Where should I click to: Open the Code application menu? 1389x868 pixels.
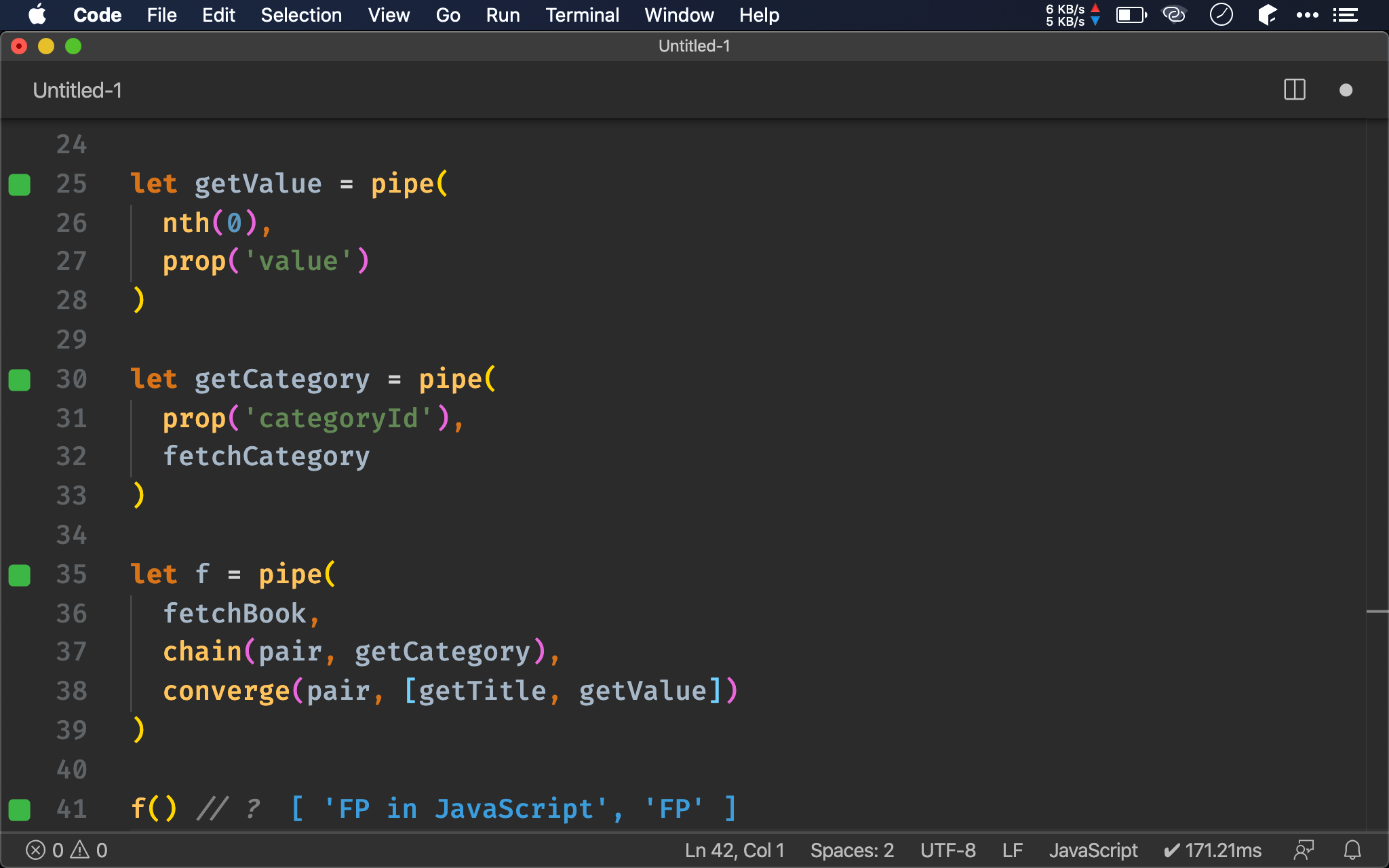pyautogui.click(x=97, y=15)
